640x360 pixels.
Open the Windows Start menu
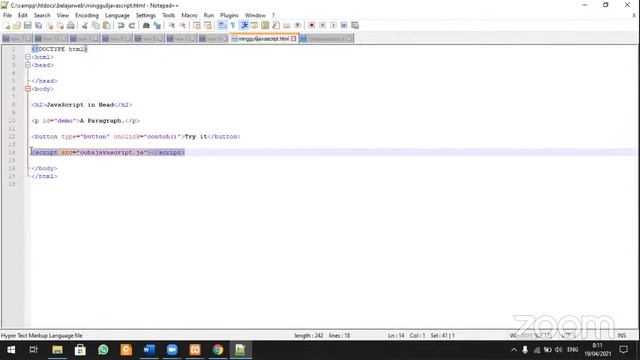(11, 350)
